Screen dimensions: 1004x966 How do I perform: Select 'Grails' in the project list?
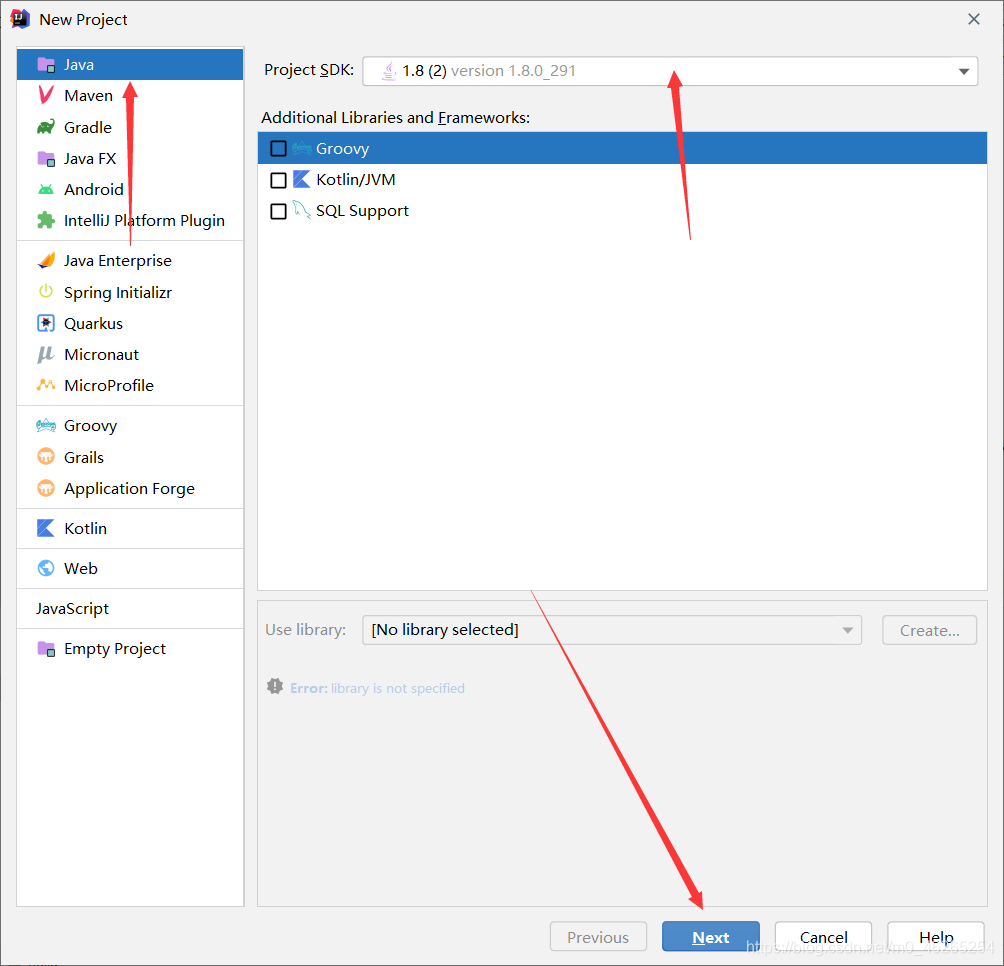(x=130, y=457)
